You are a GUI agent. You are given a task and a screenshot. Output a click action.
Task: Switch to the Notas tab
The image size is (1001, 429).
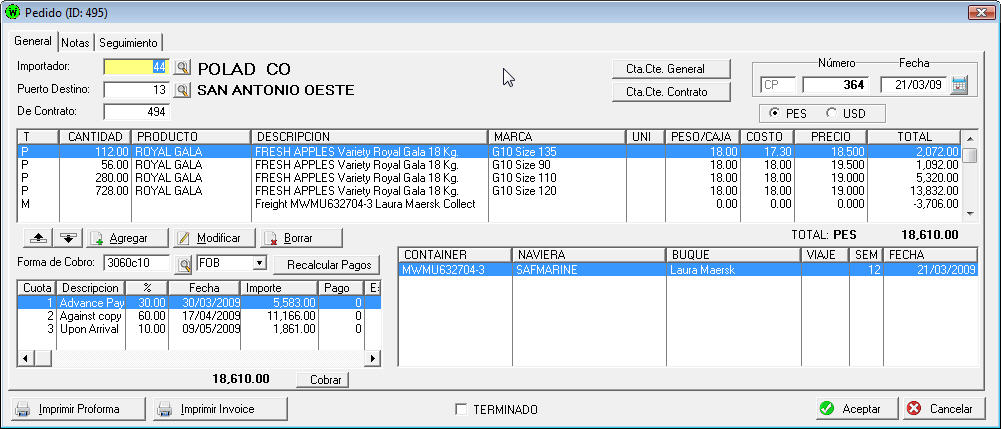coord(75,43)
